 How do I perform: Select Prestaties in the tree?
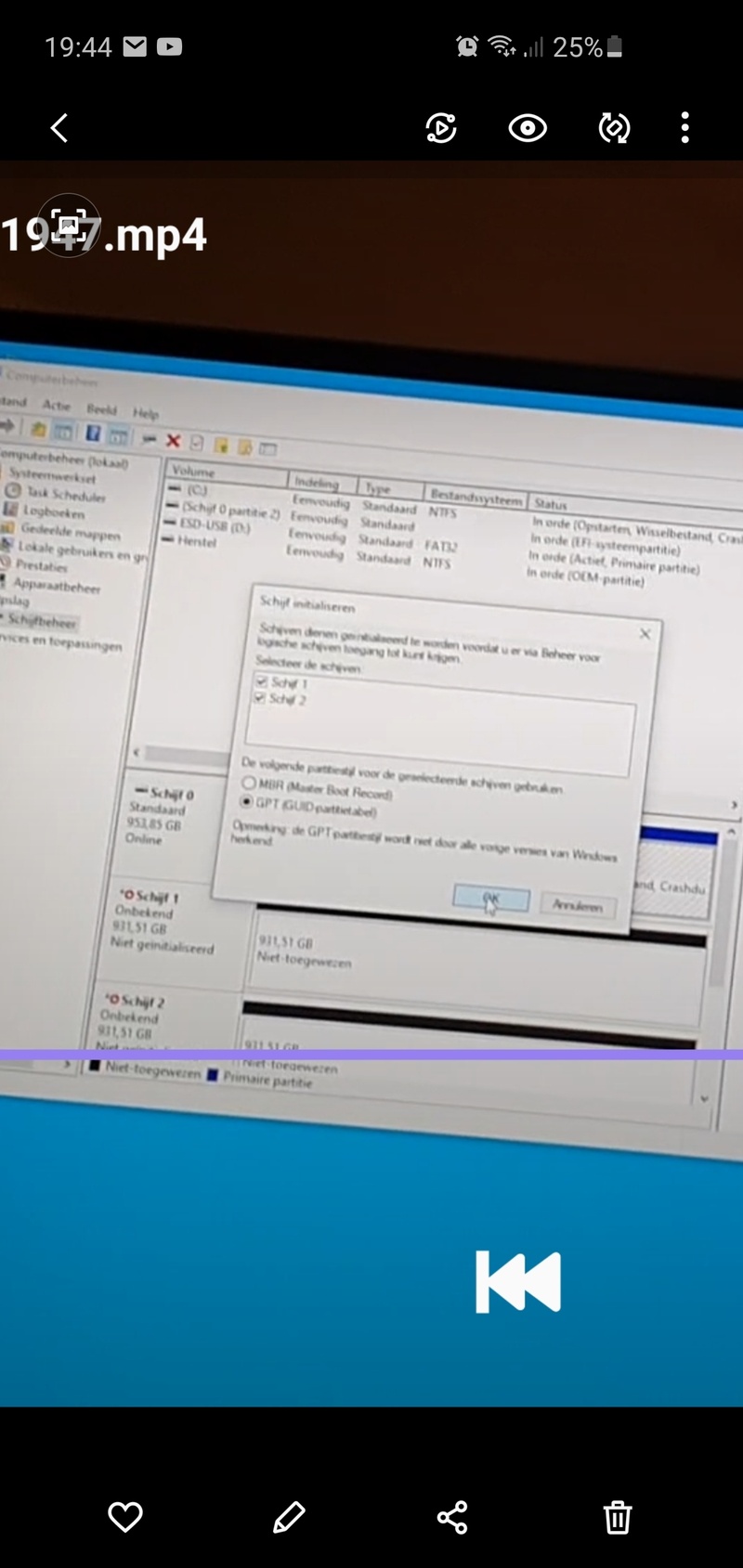pyautogui.click(x=42, y=566)
